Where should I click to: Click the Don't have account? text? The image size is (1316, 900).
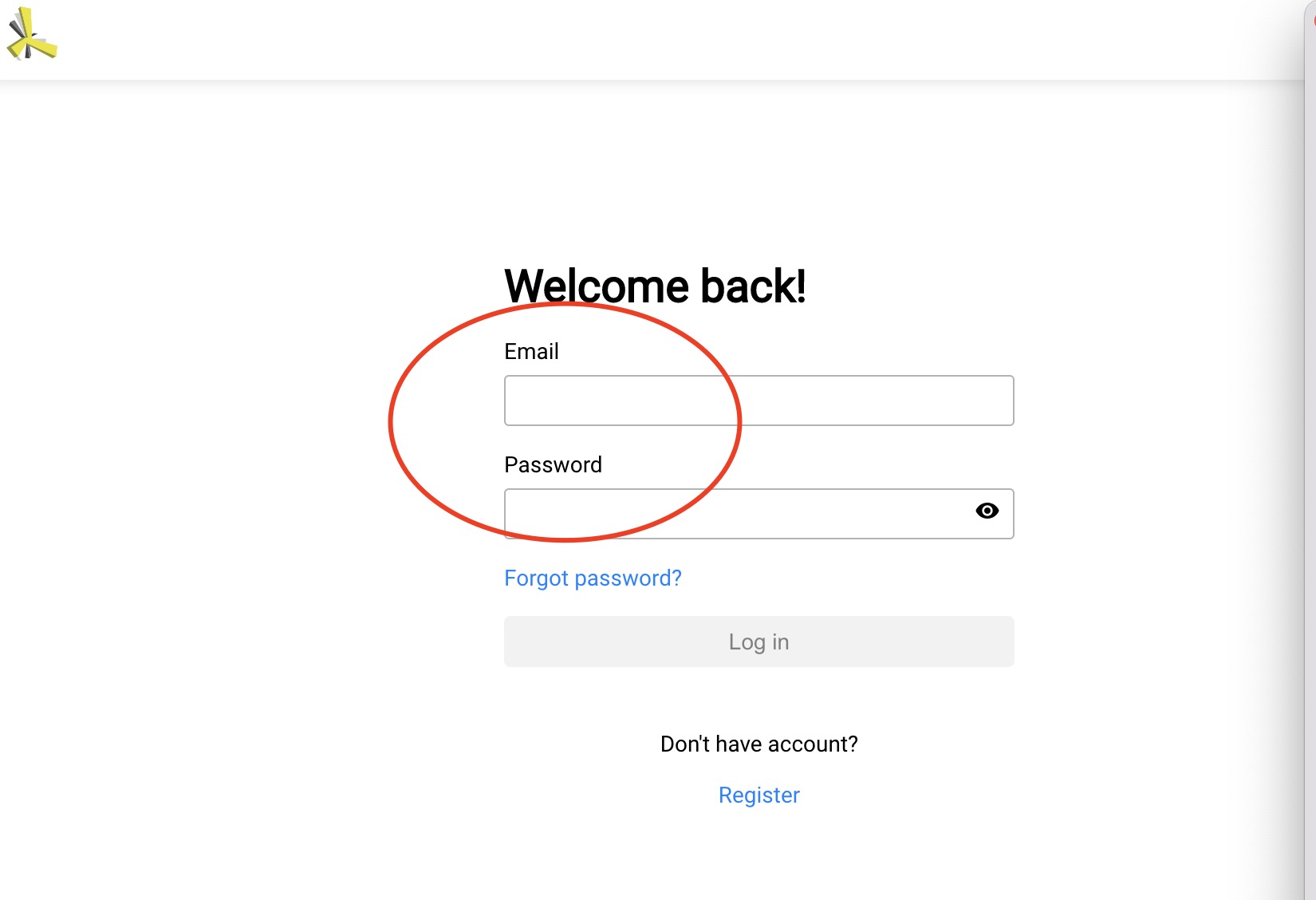758,744
